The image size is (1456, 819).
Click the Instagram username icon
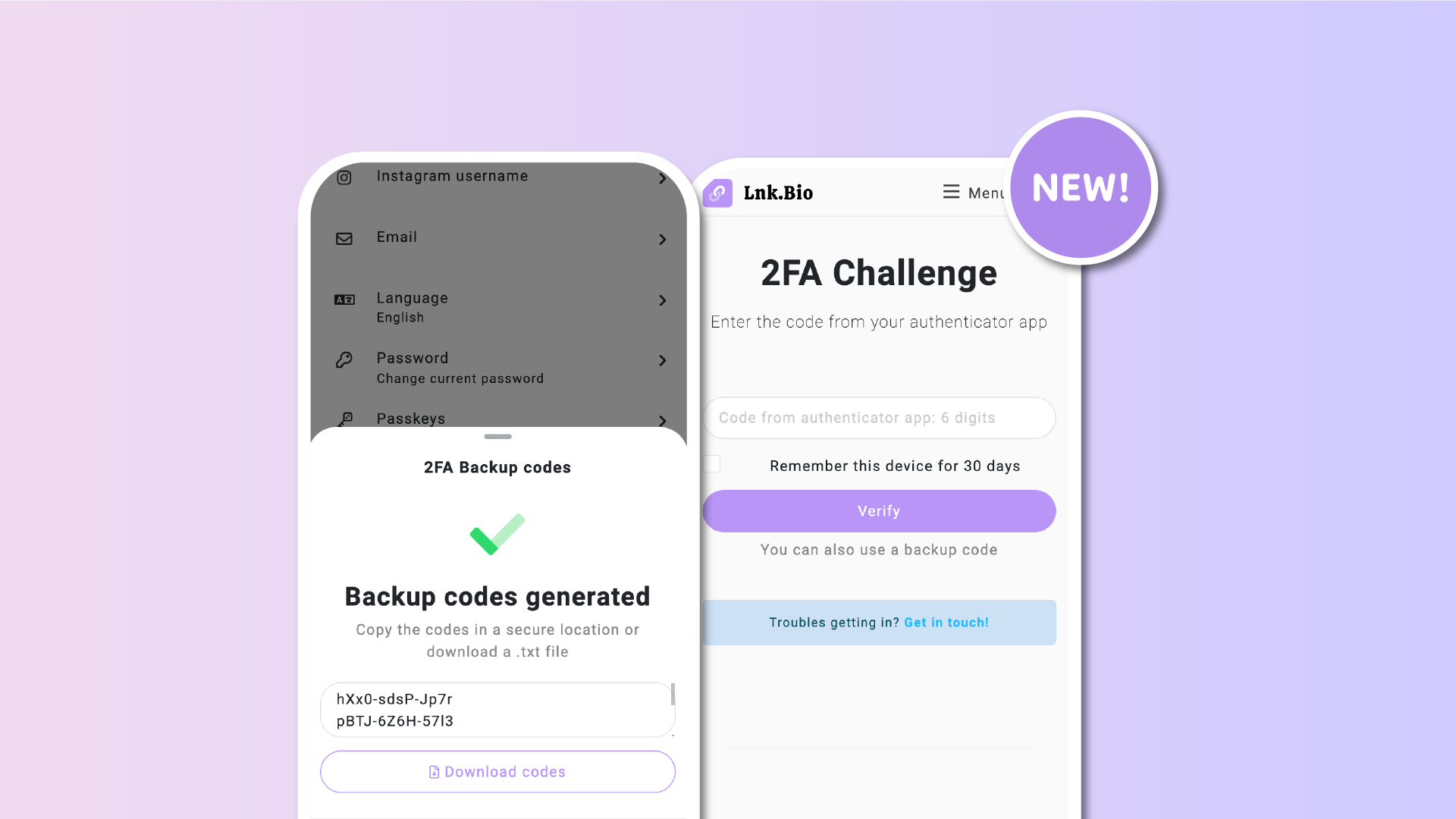click(344, 177)
